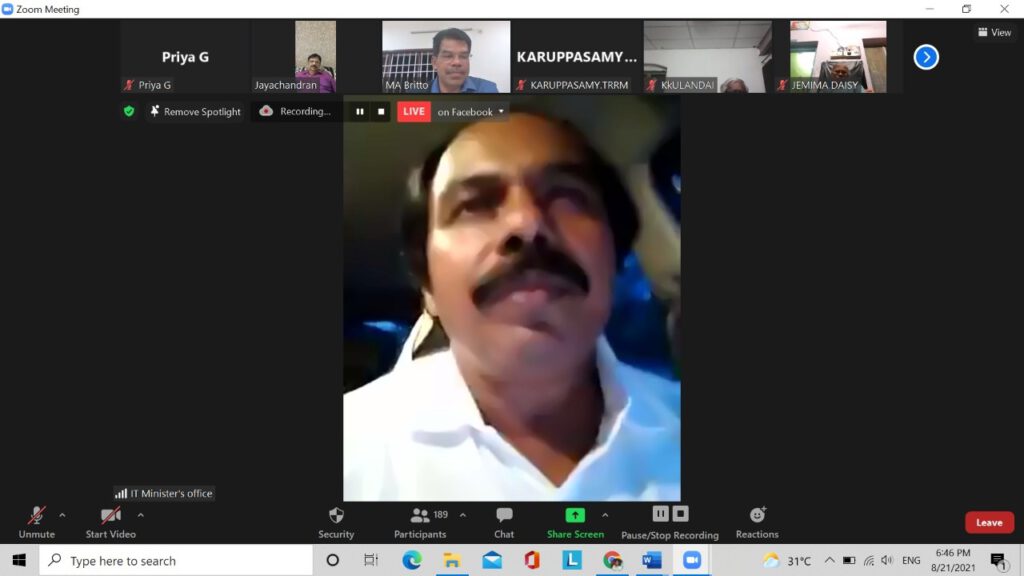Toggle Start Video camera
The width and height of the screenshot is (1024, 576).
[x=110, y=516]
